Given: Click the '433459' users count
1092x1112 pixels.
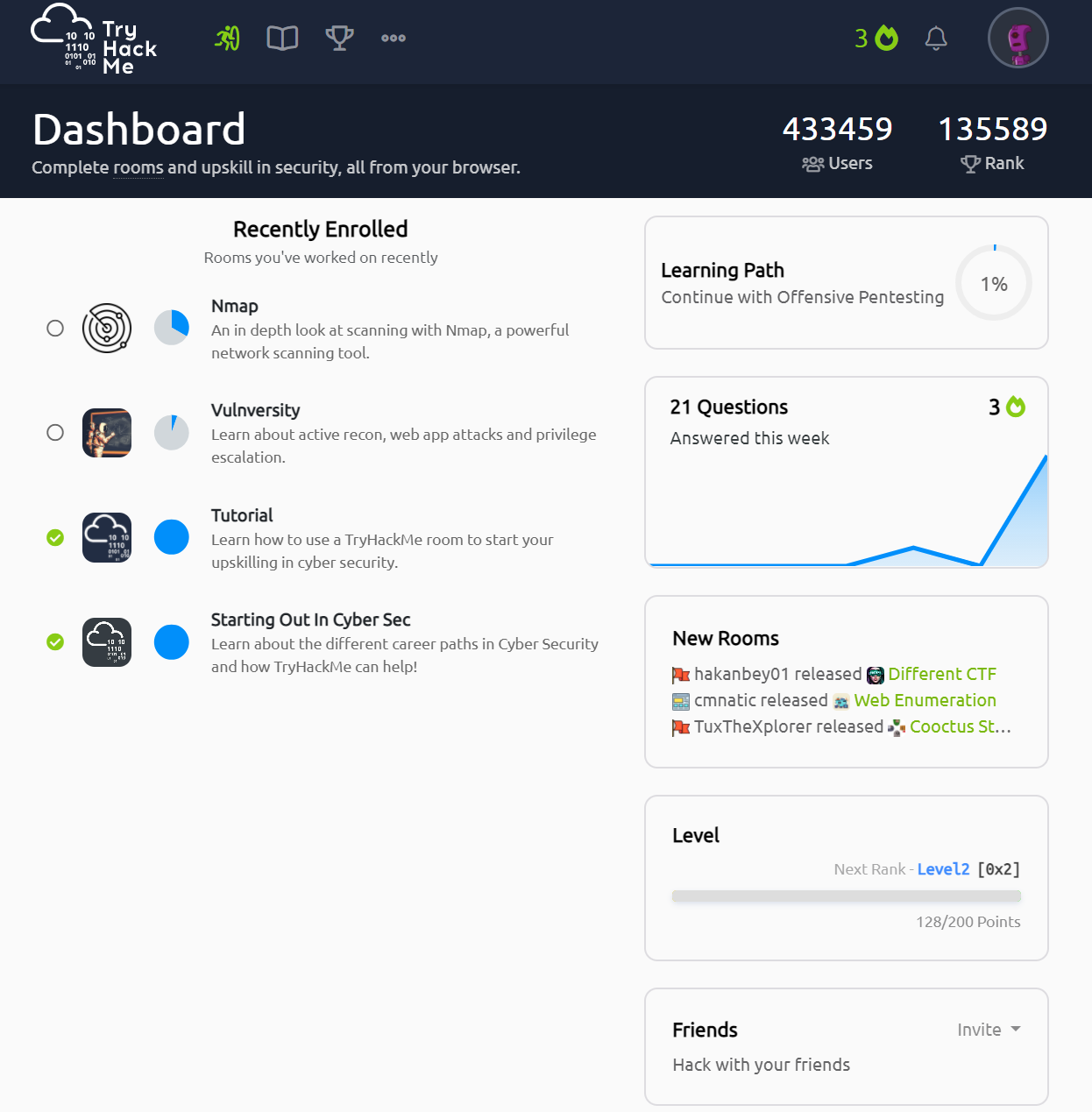Looking at the screenshot, I should pos(838,129).
